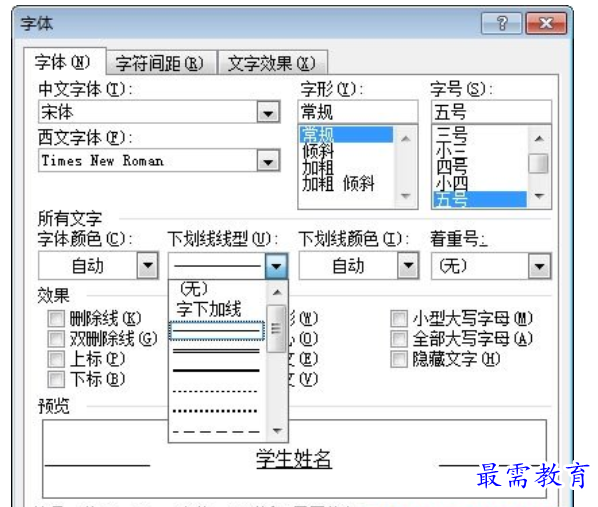Click the font style list's up arrow

tap(406, 138)
